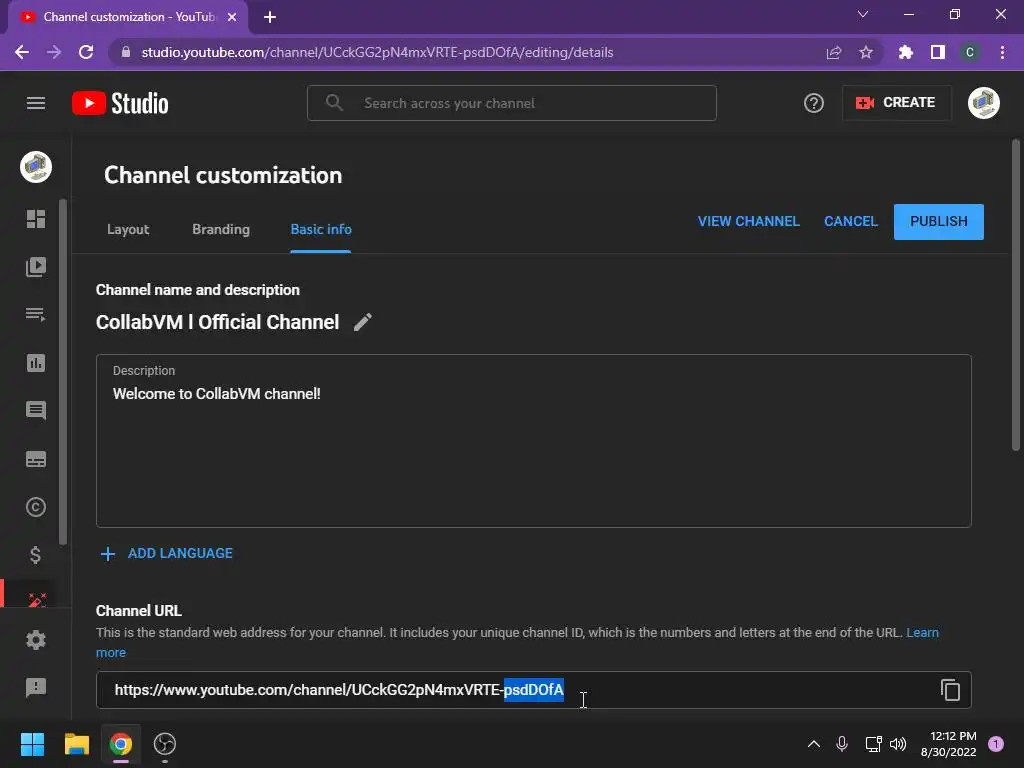The height and width of the screenshot is (768, 1024).
Task: Click the search magnifier icon
Action: coord(334,103)
